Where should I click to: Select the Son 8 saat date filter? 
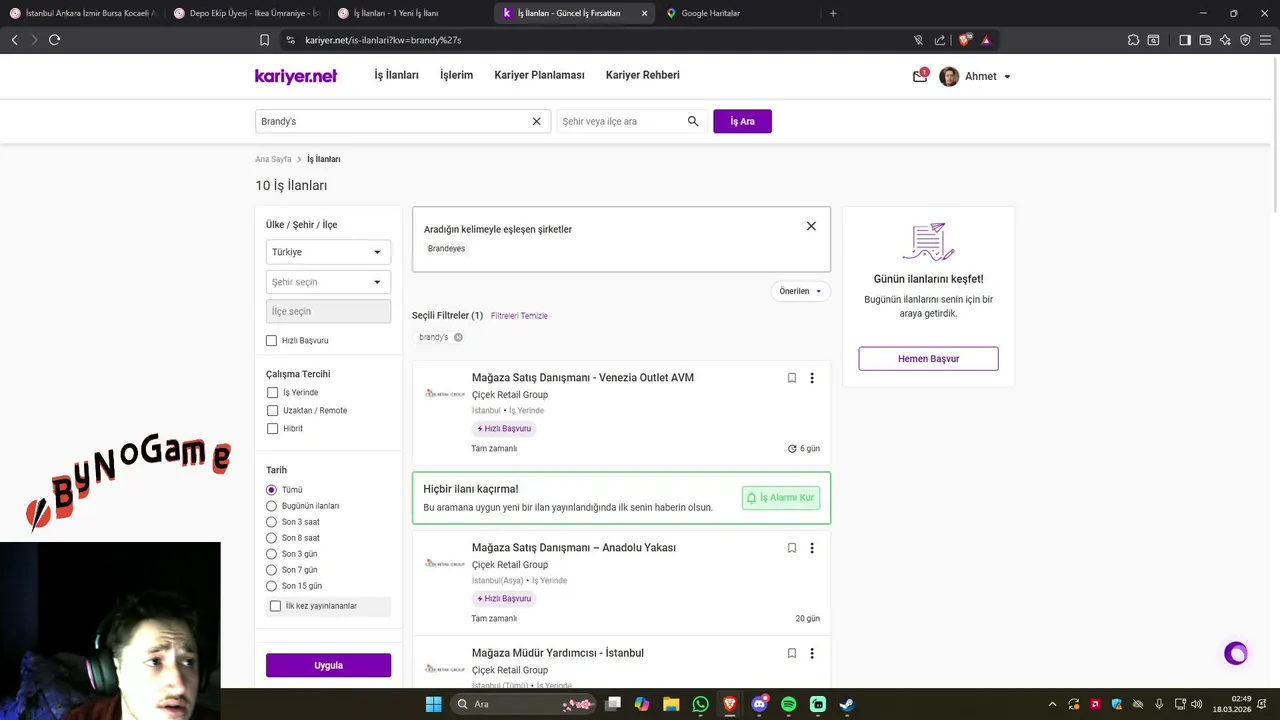(x=271, y=538)
